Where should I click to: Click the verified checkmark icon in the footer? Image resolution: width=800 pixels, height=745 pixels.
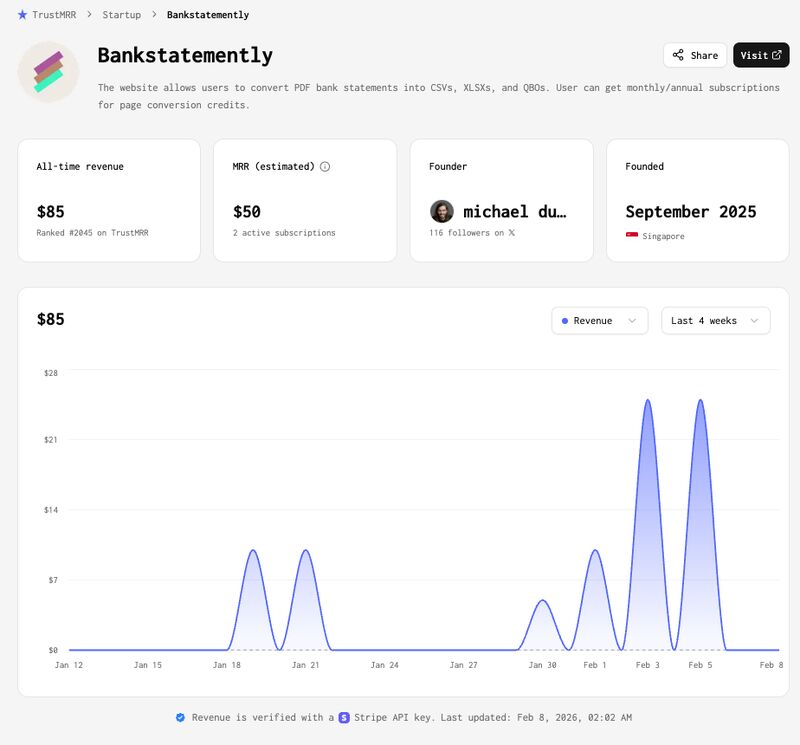tap(181, 716)
